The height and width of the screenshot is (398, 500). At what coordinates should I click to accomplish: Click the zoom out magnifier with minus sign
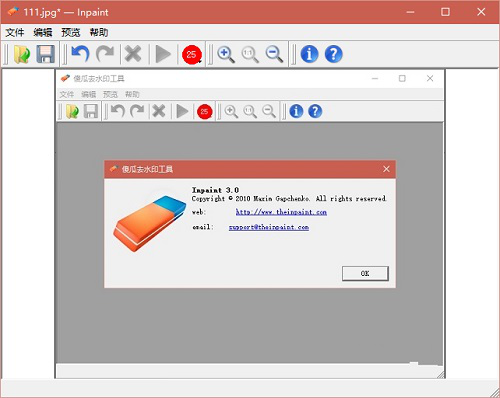[x=274, y=54]
